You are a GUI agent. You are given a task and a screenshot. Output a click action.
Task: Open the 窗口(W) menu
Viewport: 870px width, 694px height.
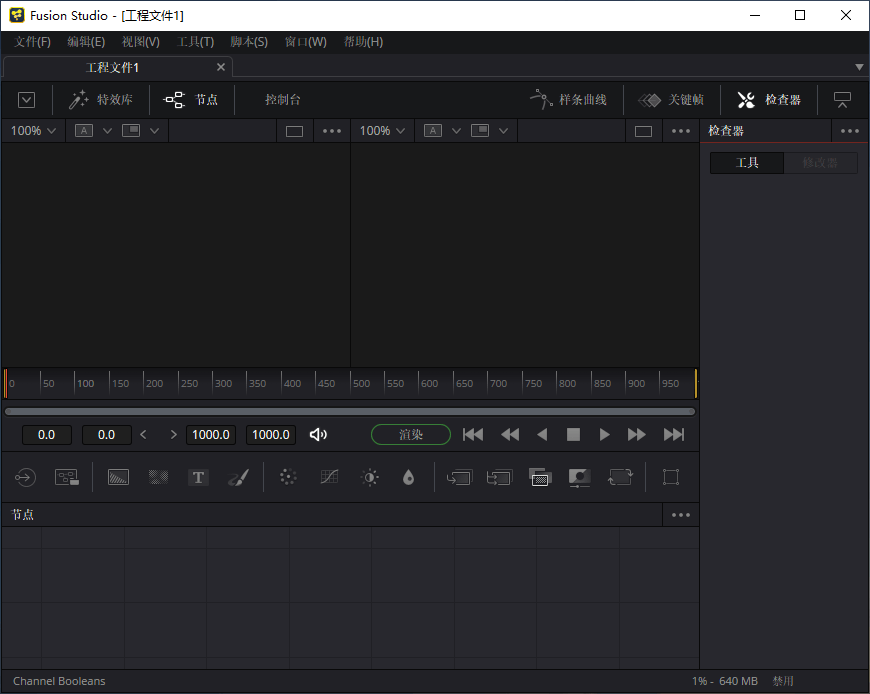pyautogui.click(x=306, y=42)
